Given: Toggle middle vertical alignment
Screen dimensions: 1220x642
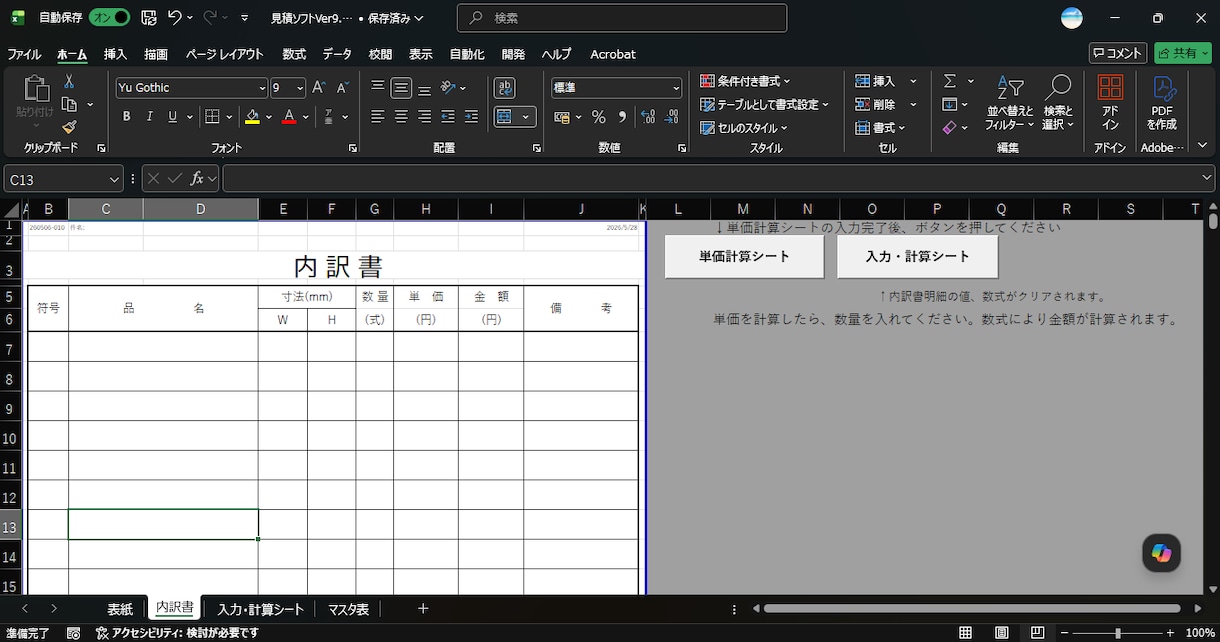Looking at the screenshot, I should (x=401, y=88).
